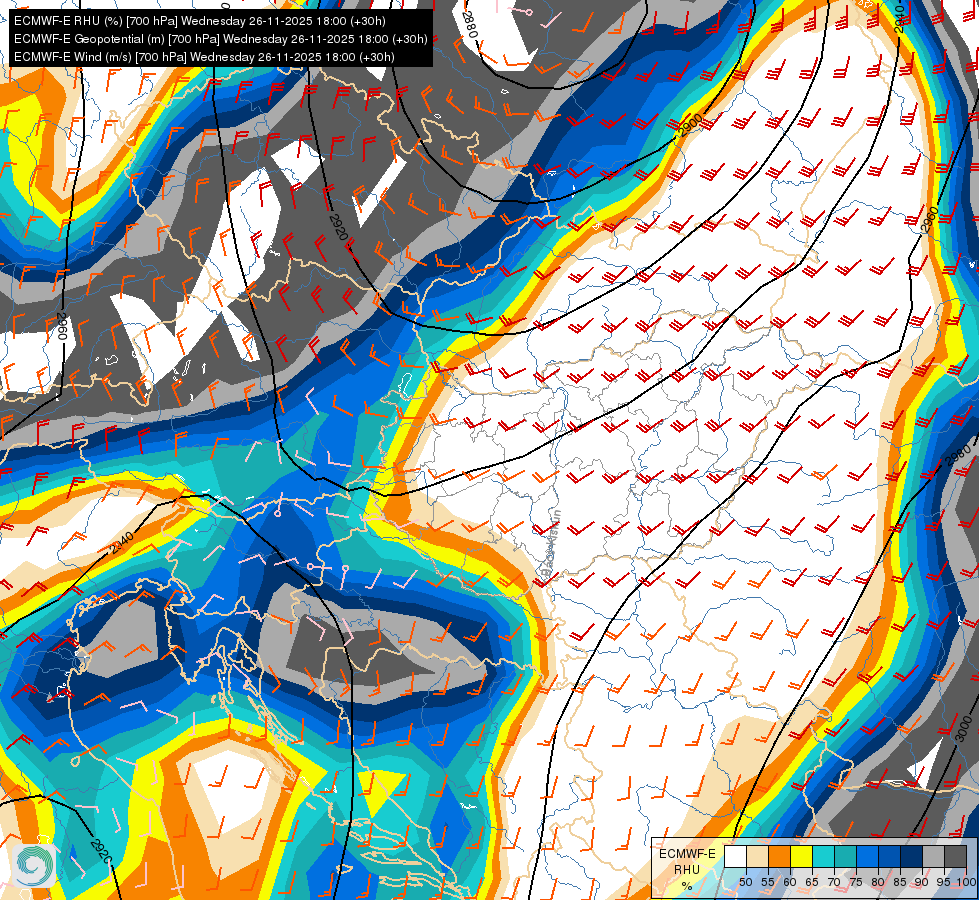Click the 2900 geopotential contour label
979x900 pixels.
pyautogui.click(x=691, y=125)
